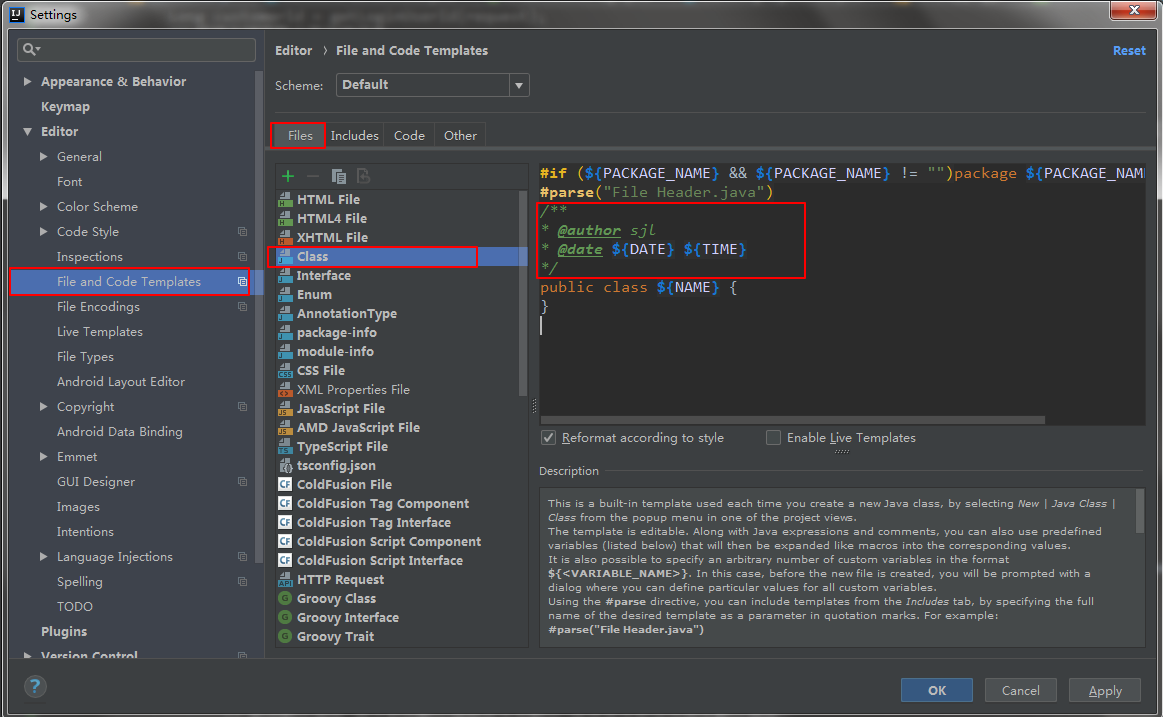The width and height of the screenshot is (1163, 717).
Task: Click the green plus Create Template icon
Action: point(288,176)
